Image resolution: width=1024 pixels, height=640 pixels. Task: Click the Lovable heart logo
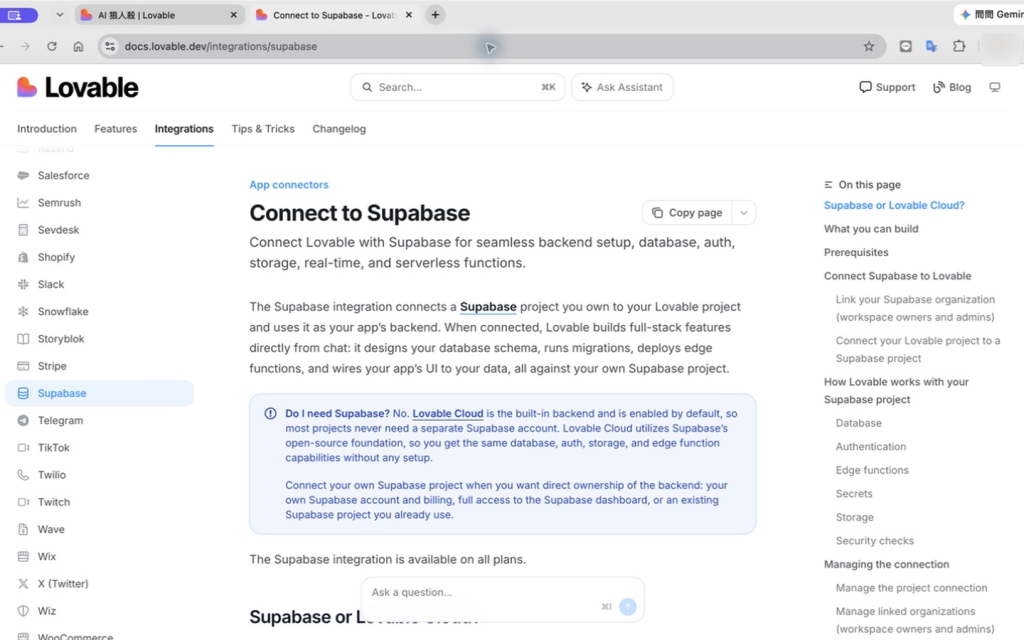click(27, 87)
